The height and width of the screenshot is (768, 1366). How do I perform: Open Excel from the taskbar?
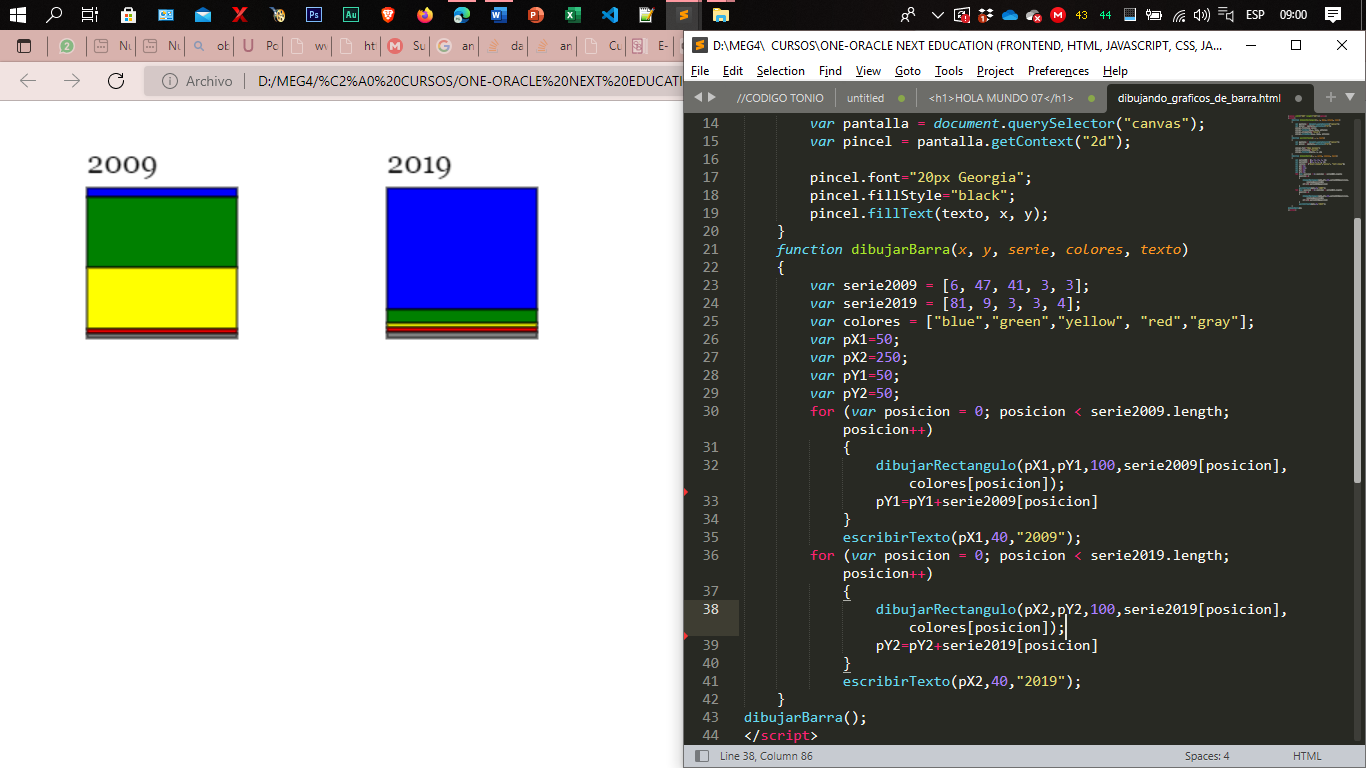572,15
